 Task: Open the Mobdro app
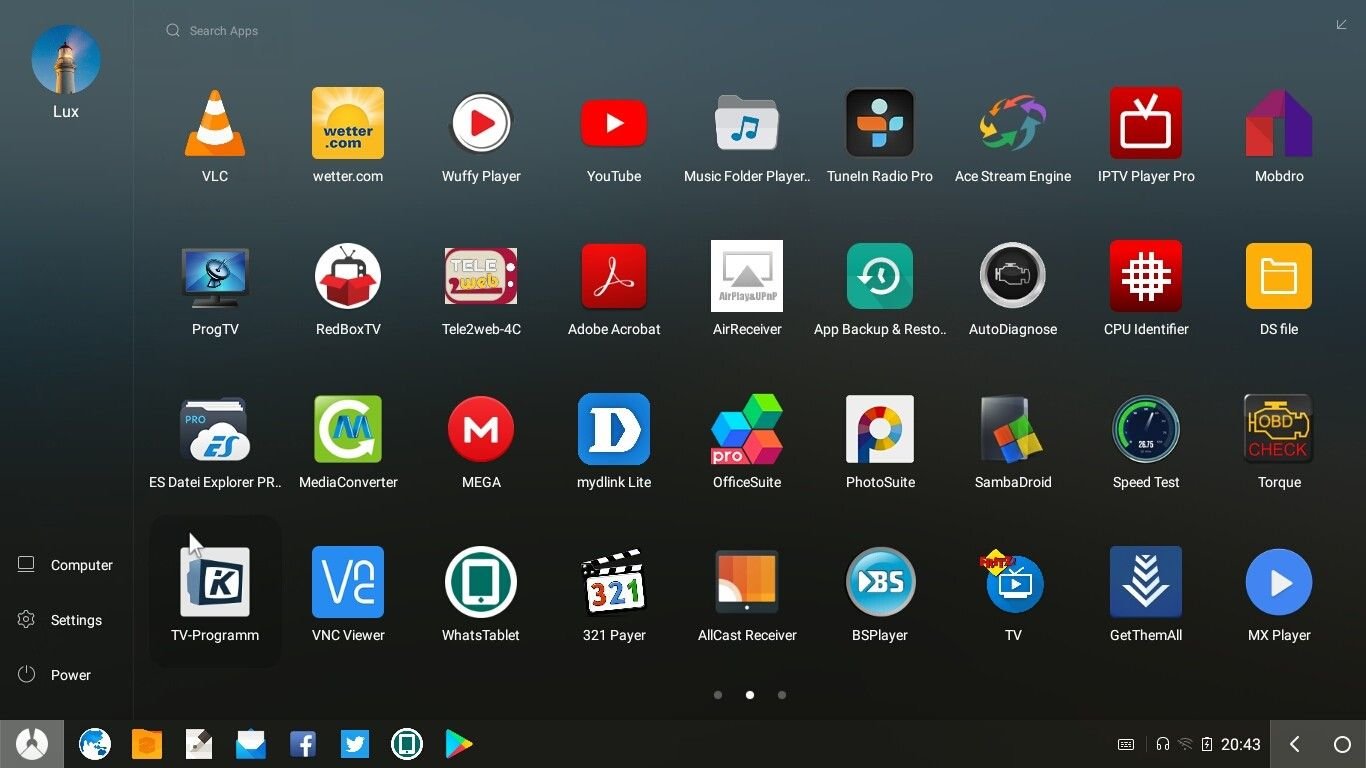pyautogui.click(x=1279, y=123)
